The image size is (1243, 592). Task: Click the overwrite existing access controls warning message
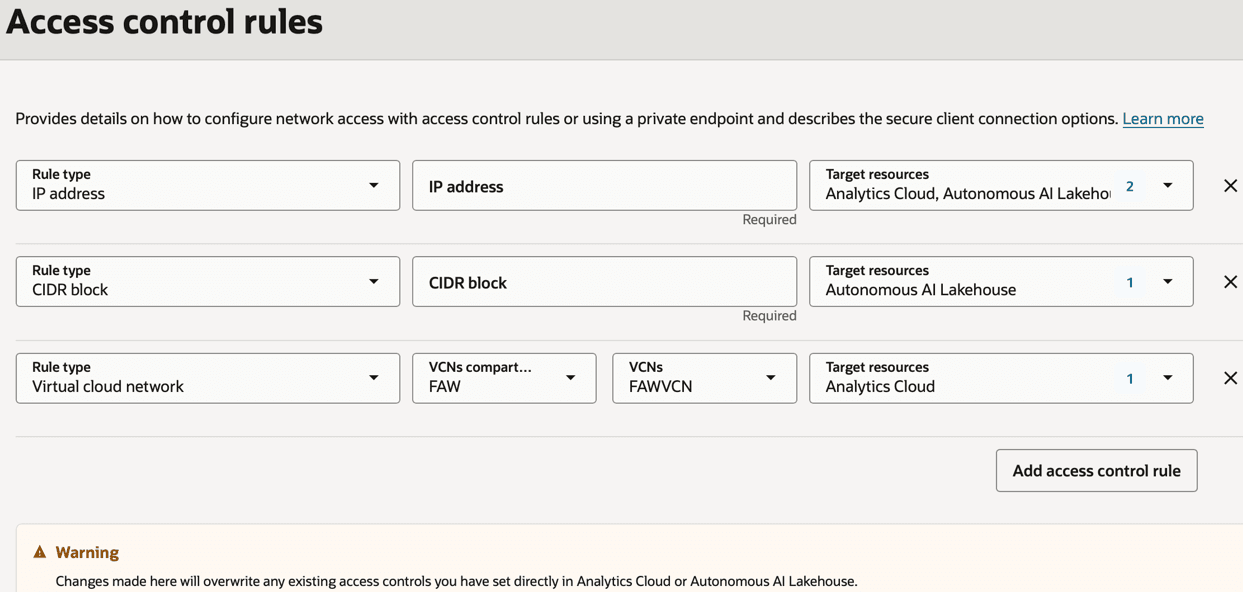(x=456, y=581)
